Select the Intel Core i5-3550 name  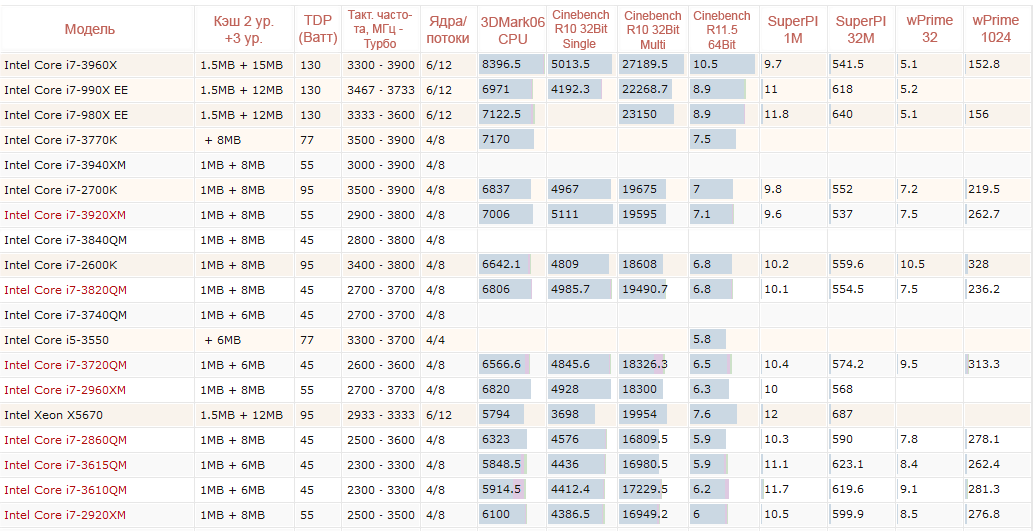coord(56,340)
